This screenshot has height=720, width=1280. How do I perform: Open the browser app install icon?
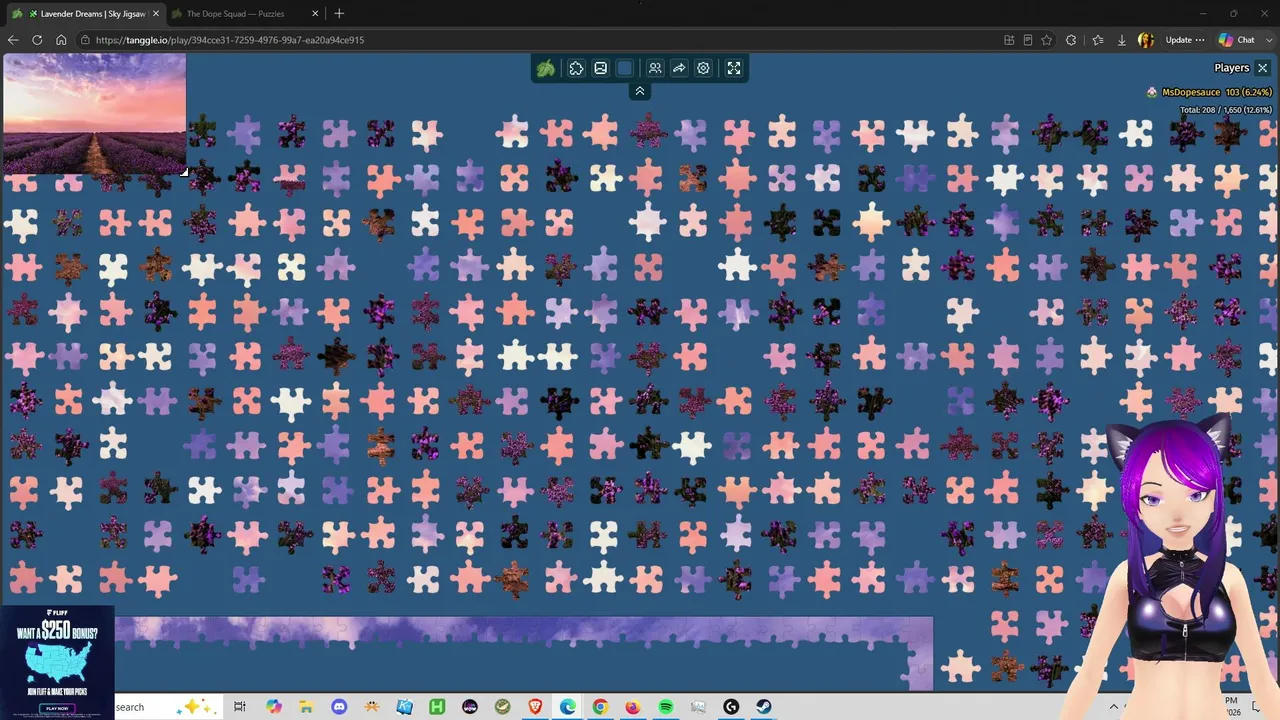[x=1009, y=40]
